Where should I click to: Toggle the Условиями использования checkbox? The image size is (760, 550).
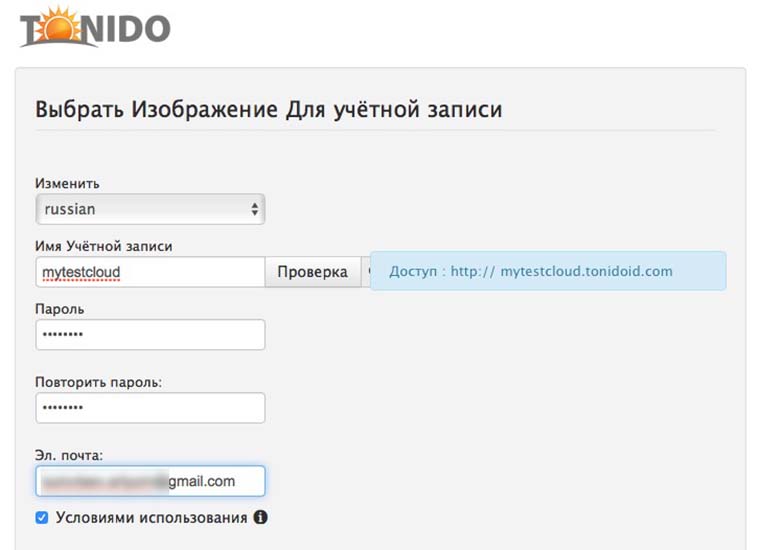click(41, 518)
